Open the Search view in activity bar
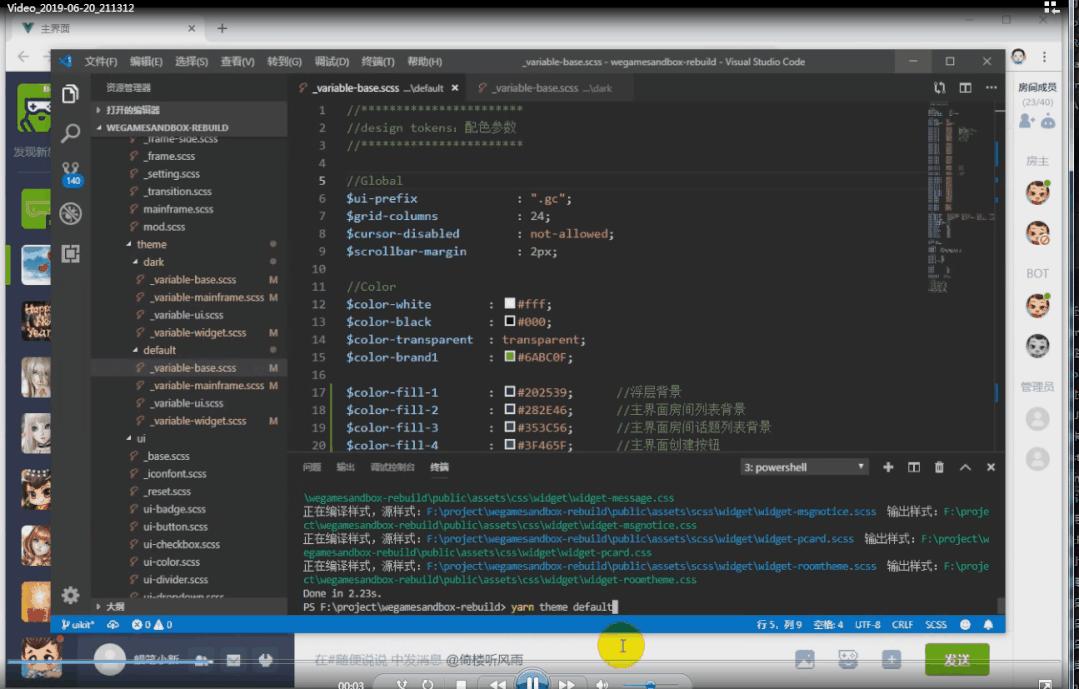 pyautogui.click(x=70, y=133)
